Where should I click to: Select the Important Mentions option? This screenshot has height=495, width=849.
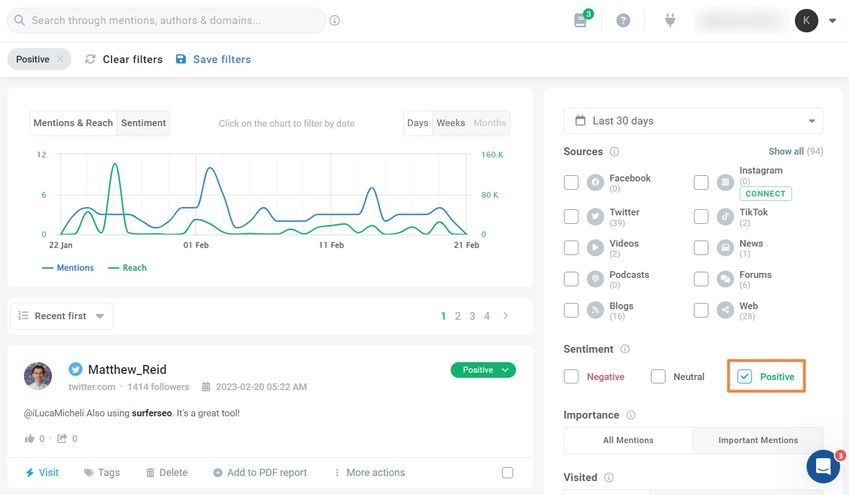758,440
